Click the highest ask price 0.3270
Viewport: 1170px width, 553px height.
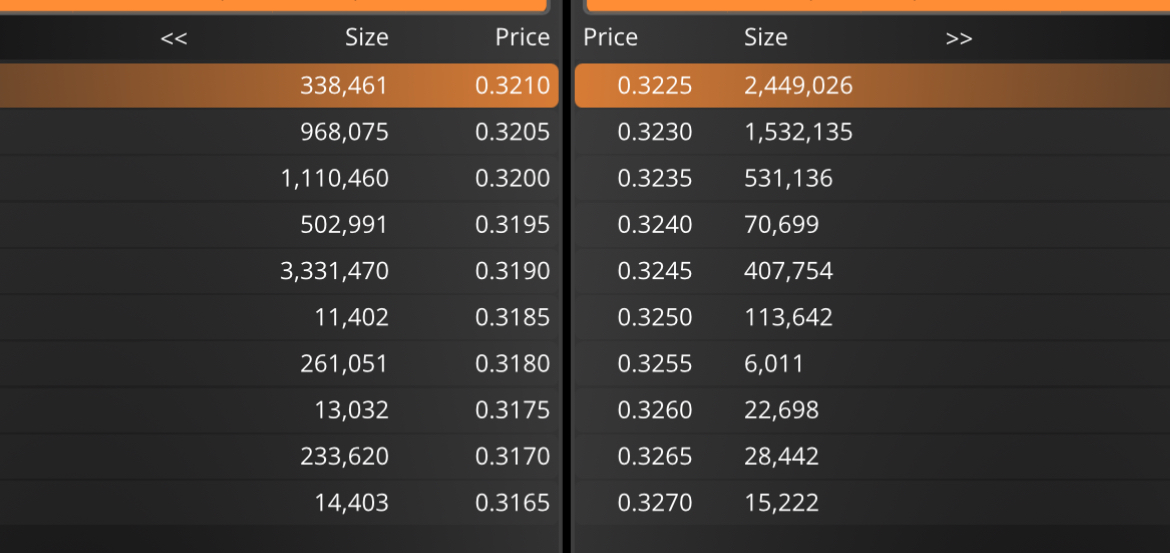tap(654, 502)
